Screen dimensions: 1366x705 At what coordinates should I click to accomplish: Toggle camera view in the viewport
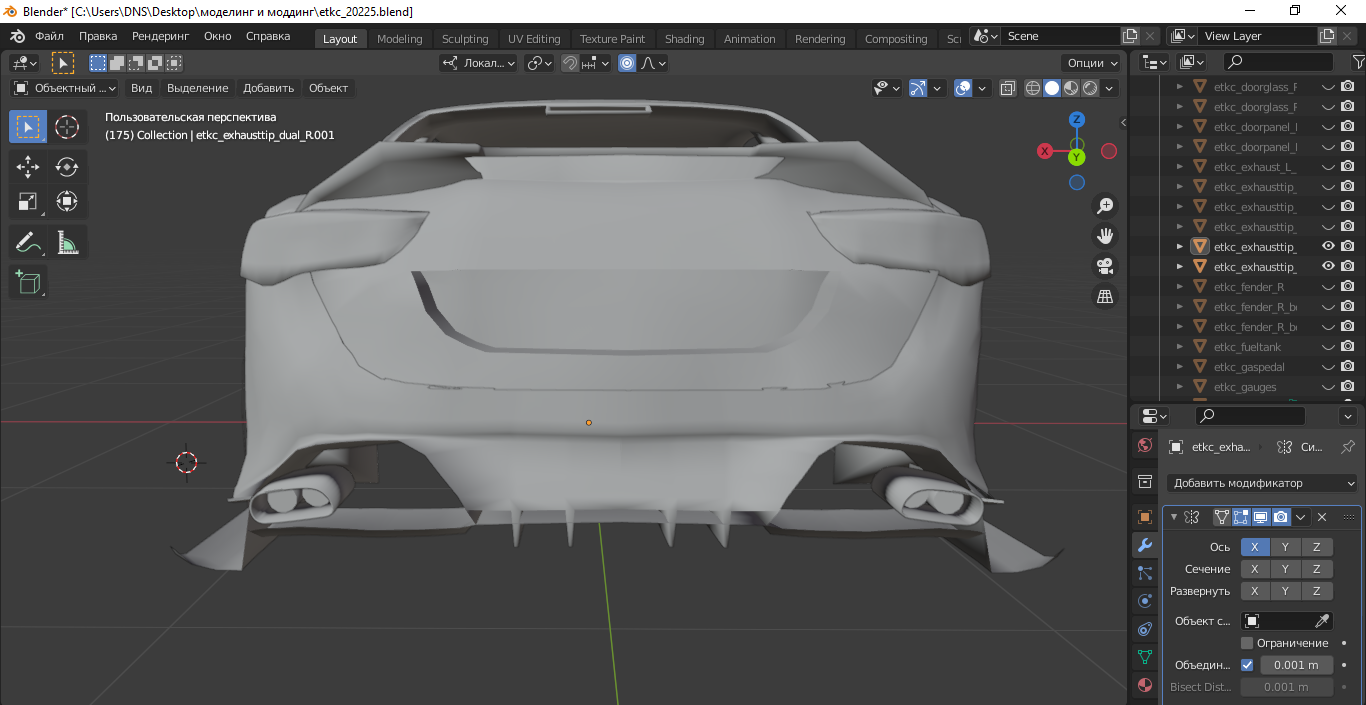1105,266
